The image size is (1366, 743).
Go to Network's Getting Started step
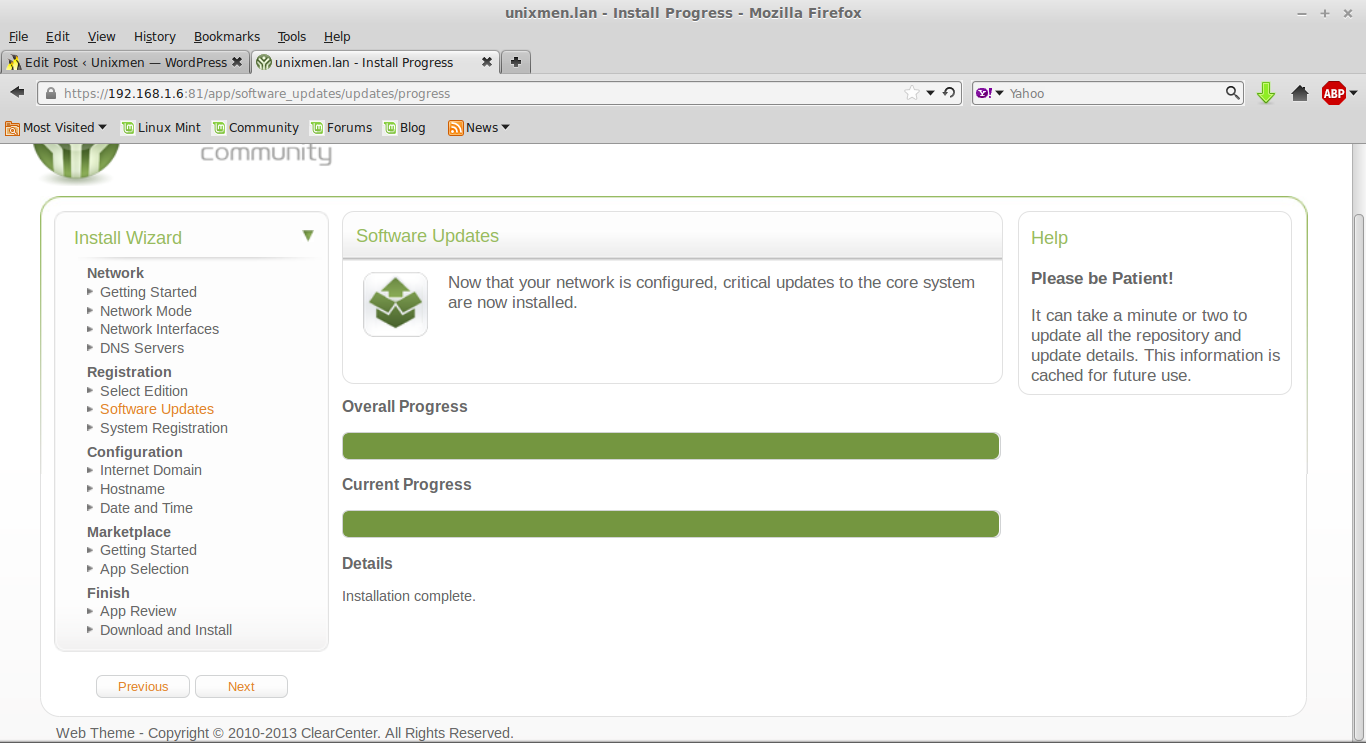pos(148,292)
